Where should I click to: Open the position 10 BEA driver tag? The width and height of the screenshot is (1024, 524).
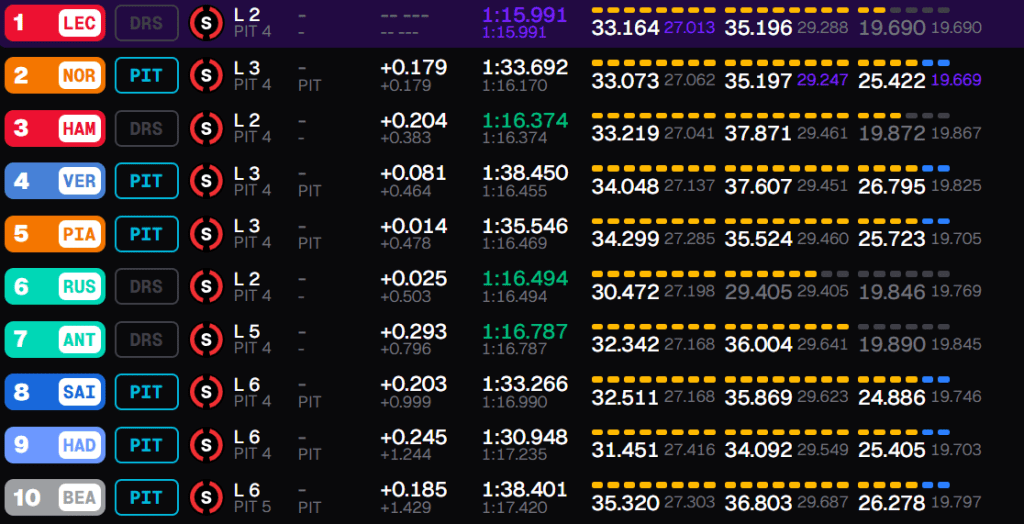point(55,498)
